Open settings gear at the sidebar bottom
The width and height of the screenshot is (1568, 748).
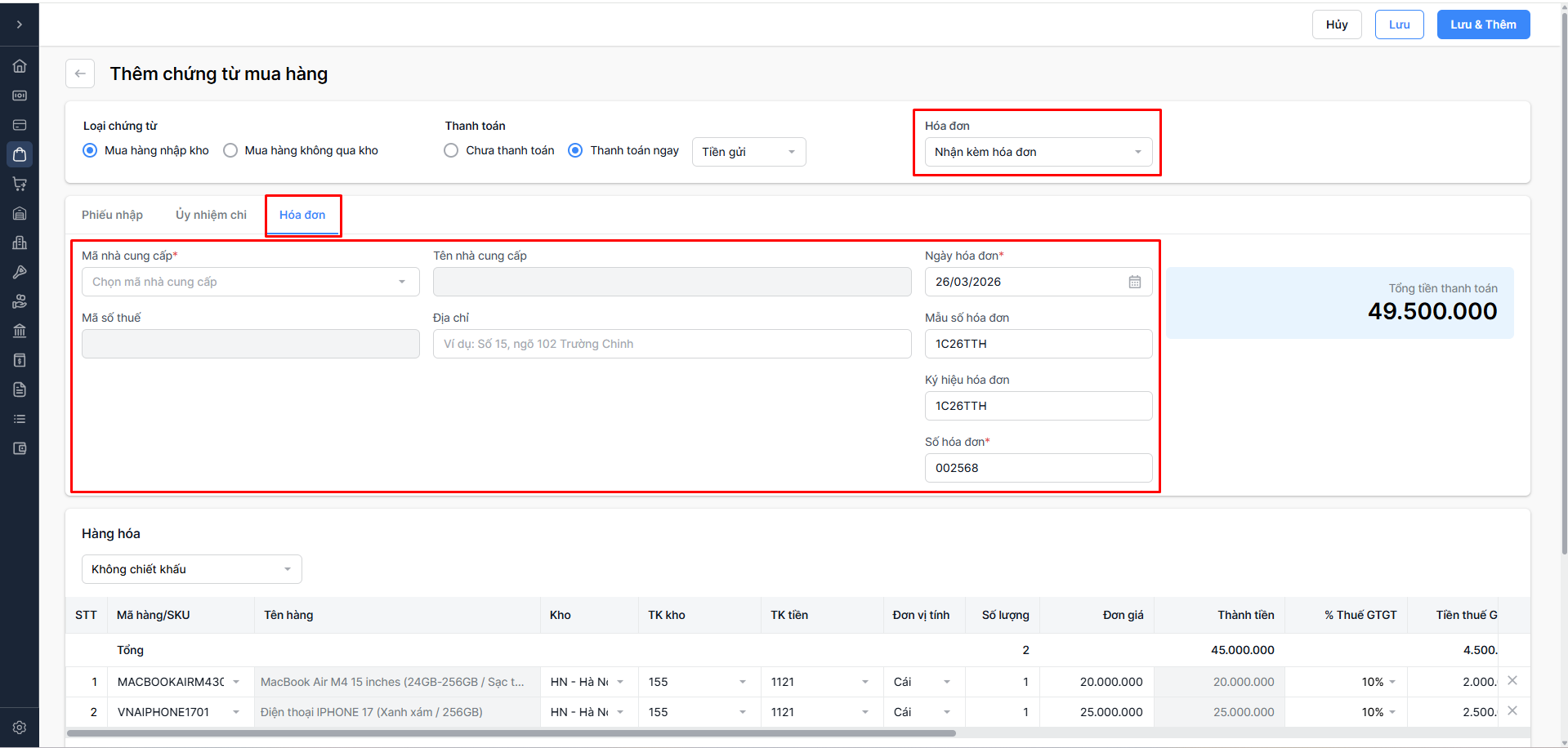tap(20, 727)
